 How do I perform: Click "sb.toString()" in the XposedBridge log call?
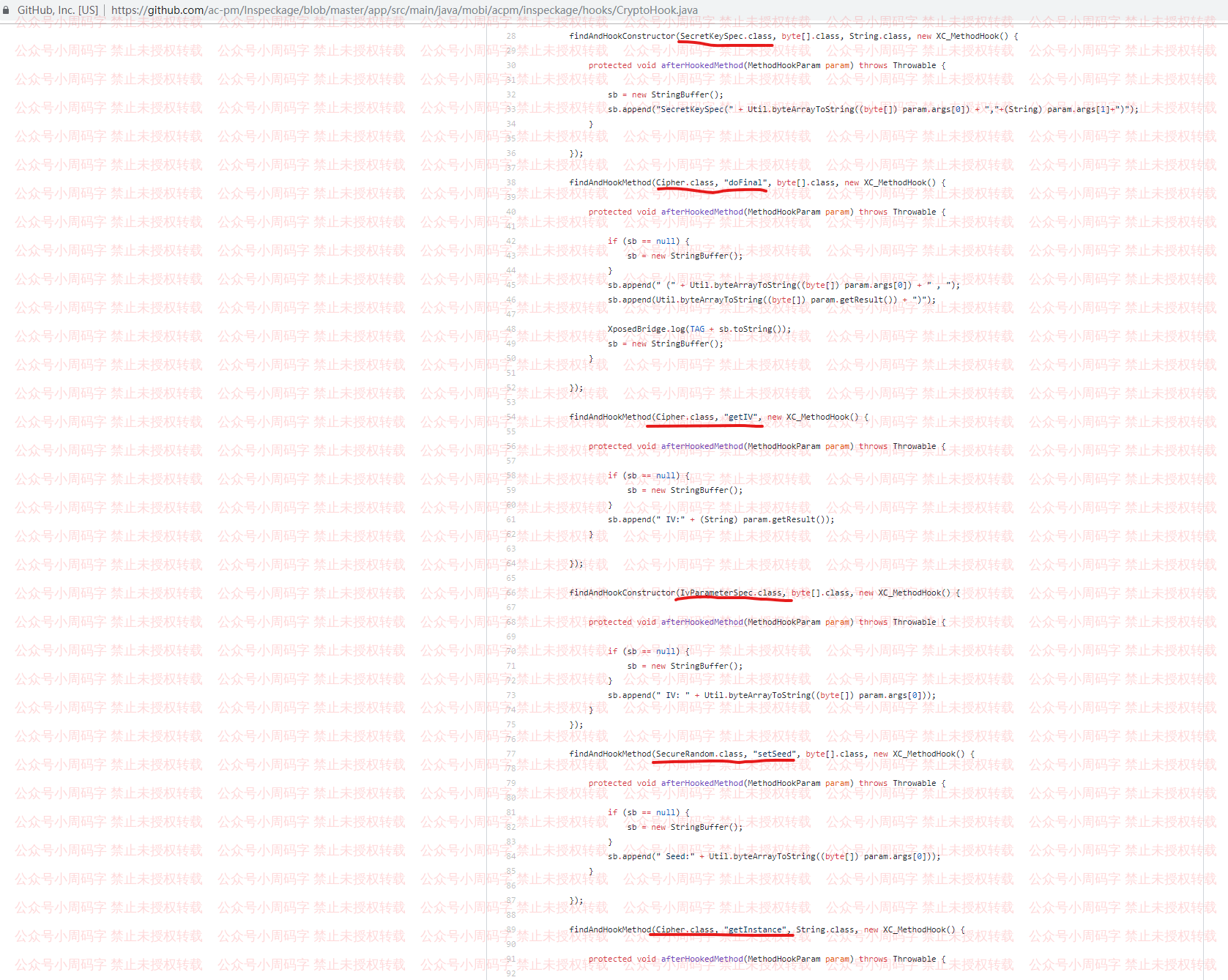[750, 329]
